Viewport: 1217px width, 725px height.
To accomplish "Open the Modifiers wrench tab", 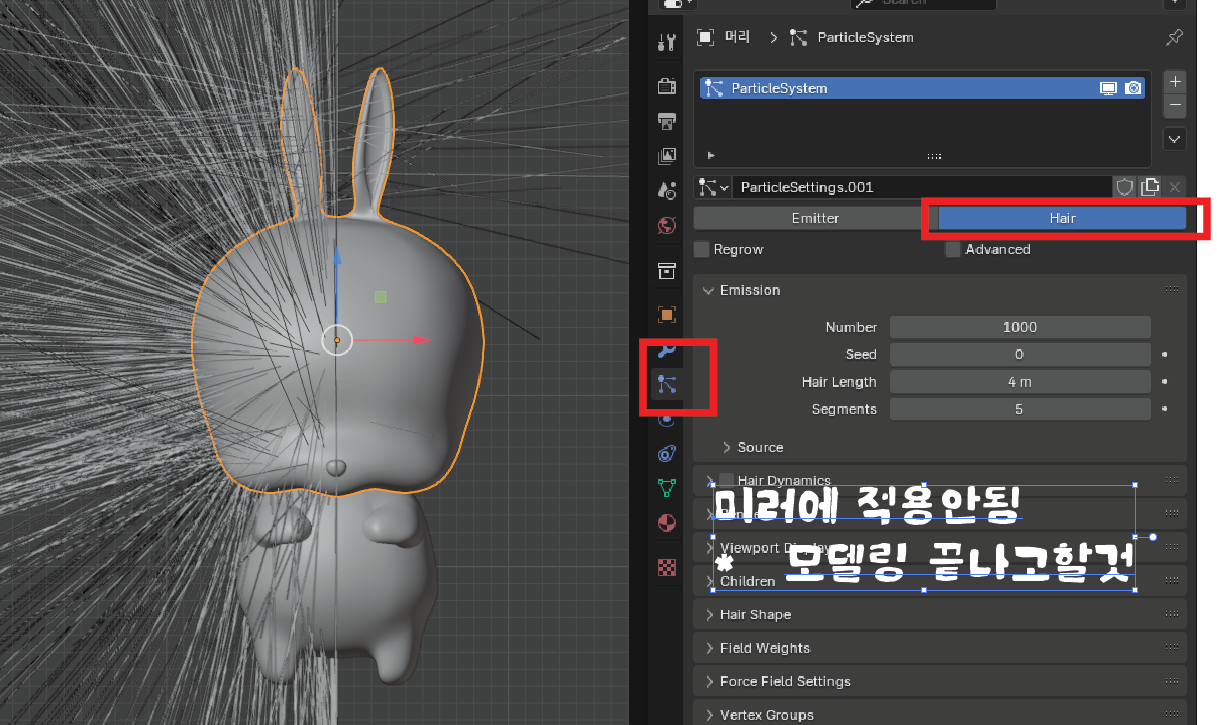I will coord(667,349).
